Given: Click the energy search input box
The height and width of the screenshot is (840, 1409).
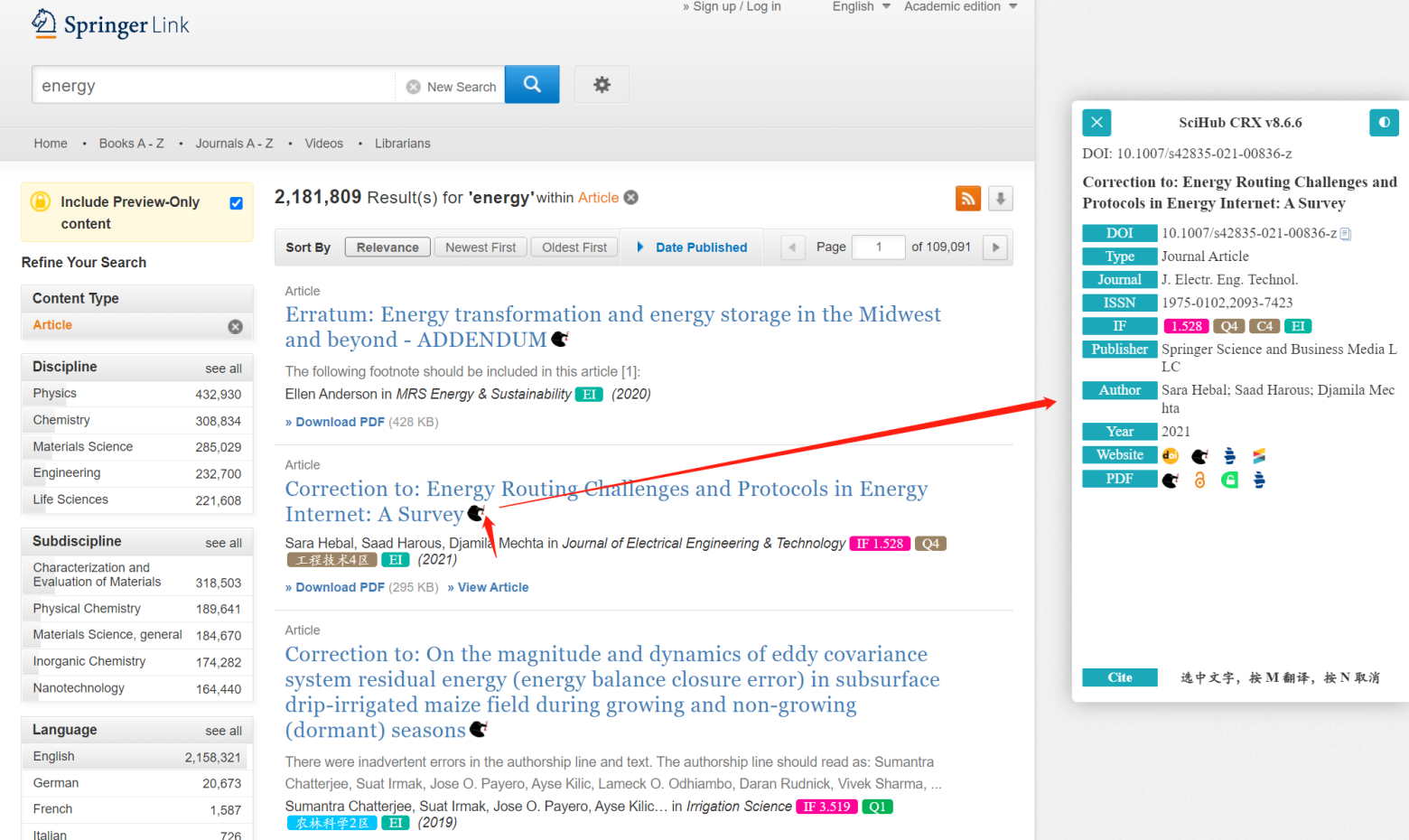Looking at the screenshot, I should [x=213, y=86].
